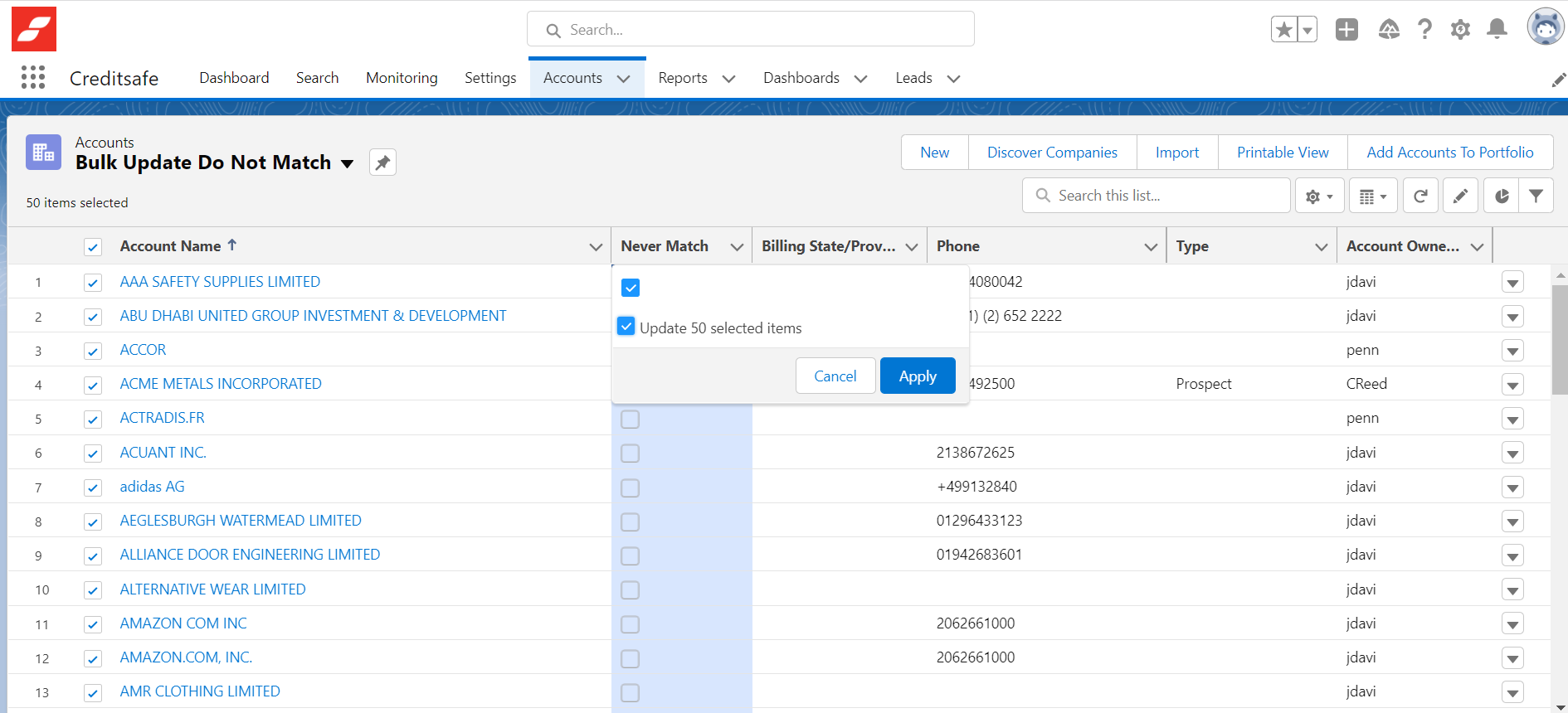Check Never Match for ACTRADIS.FR
Image resolution: width=1568 pixels, height=713 pixels.
pyautogui.click(x=631, y=420)
